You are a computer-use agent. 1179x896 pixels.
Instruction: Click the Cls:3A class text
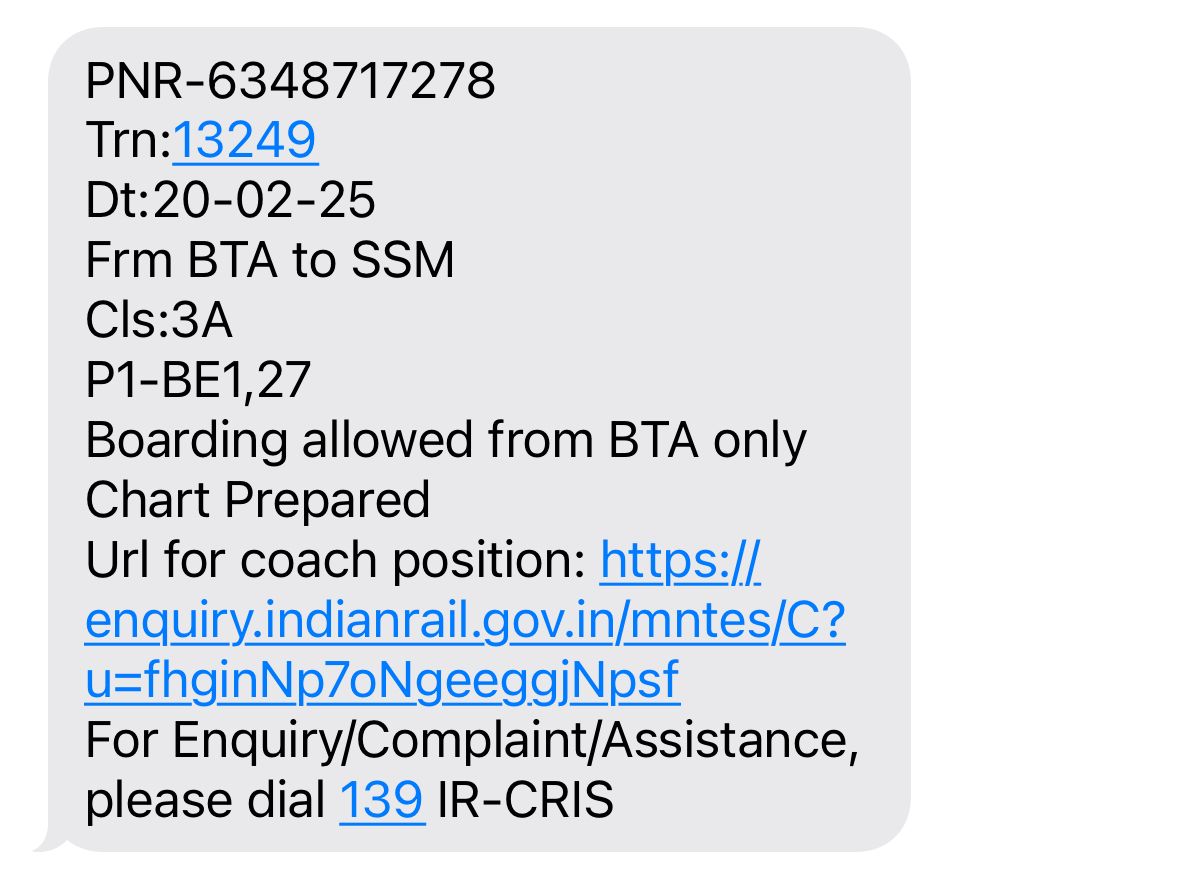point(159,320)
